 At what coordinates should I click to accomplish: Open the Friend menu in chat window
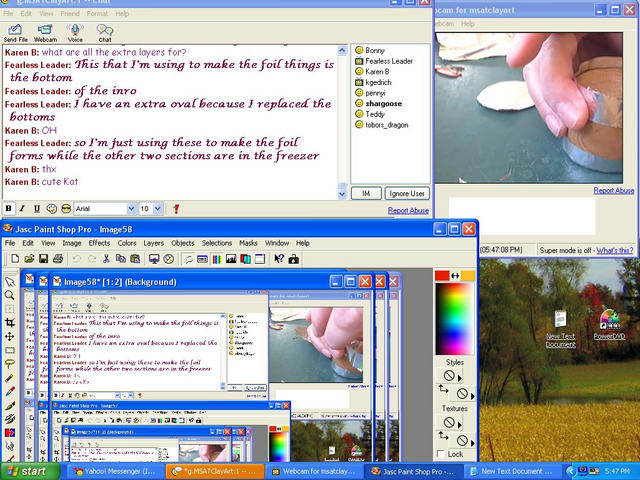pos(70,13)
